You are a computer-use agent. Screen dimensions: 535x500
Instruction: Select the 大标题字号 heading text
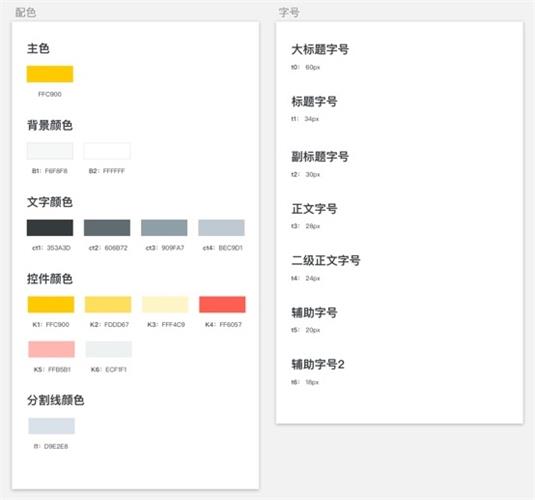tap(320, 49)
